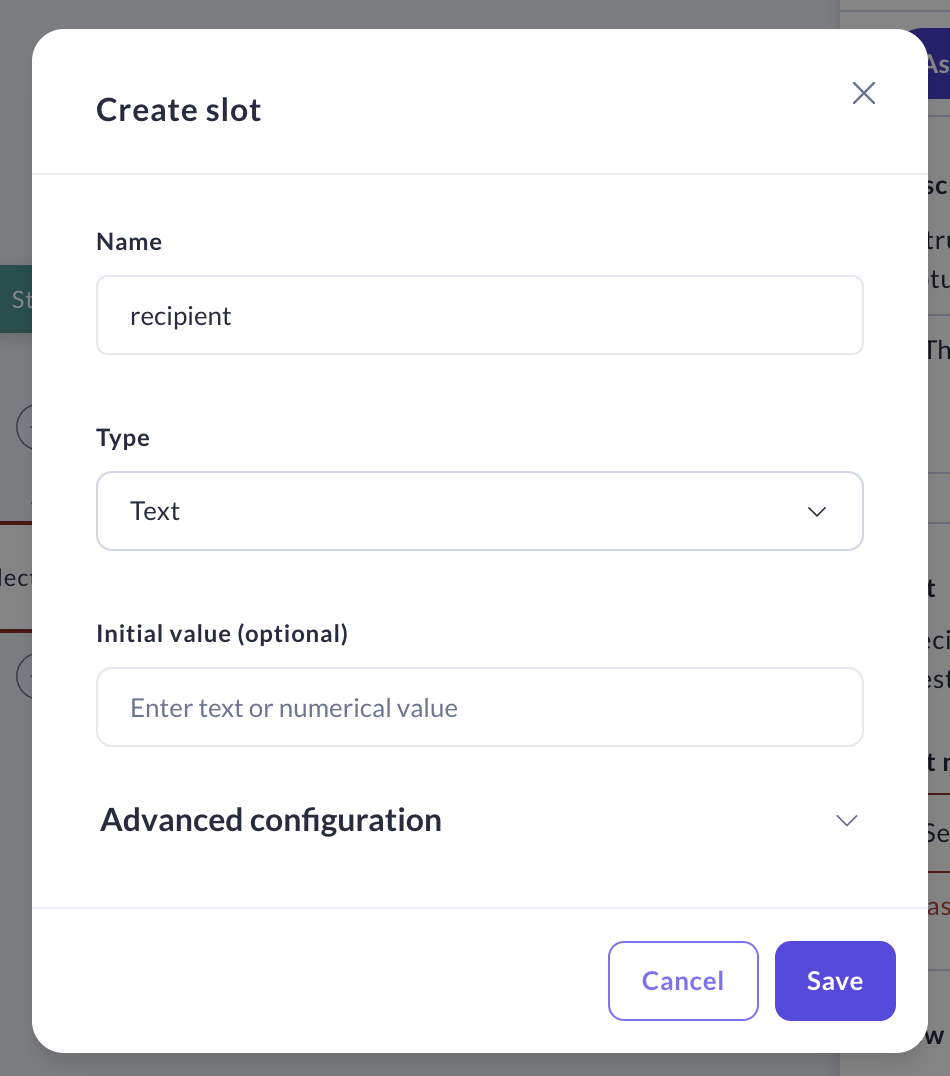This screenshot has width=950, height=1076.
Task: Click the red-bordered flow step at left edge
Action: 16,577
